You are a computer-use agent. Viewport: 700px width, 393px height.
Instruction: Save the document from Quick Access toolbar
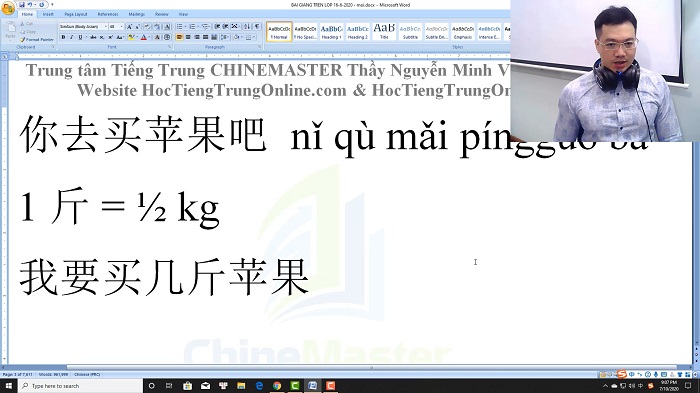[21, 5]
